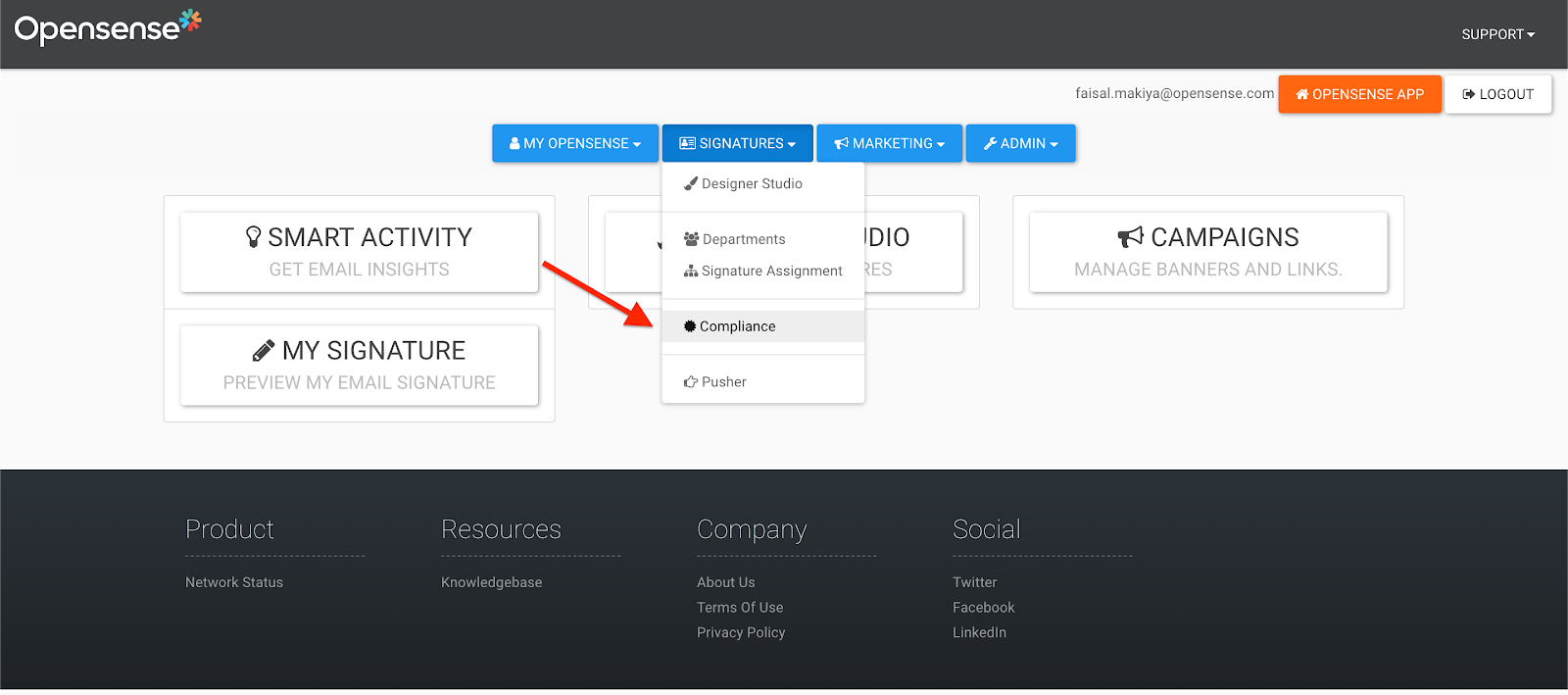This screenshot has height=695, width=1568.
Task: Click the paintbrush icon beside Designer Studio
Action: (x=691, y=183)
